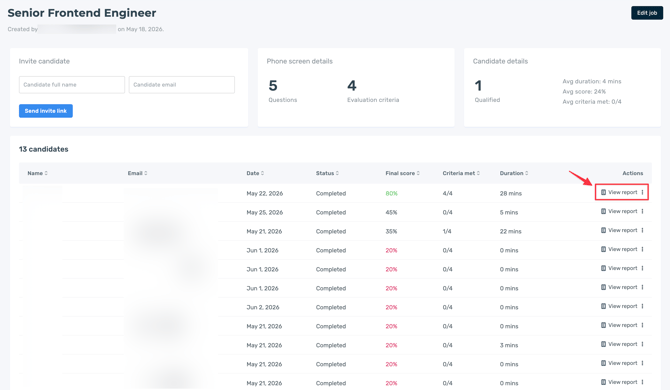The image size is (670, 390).
Task: Open more options for the 22 mins candidate
Action: 642,231
